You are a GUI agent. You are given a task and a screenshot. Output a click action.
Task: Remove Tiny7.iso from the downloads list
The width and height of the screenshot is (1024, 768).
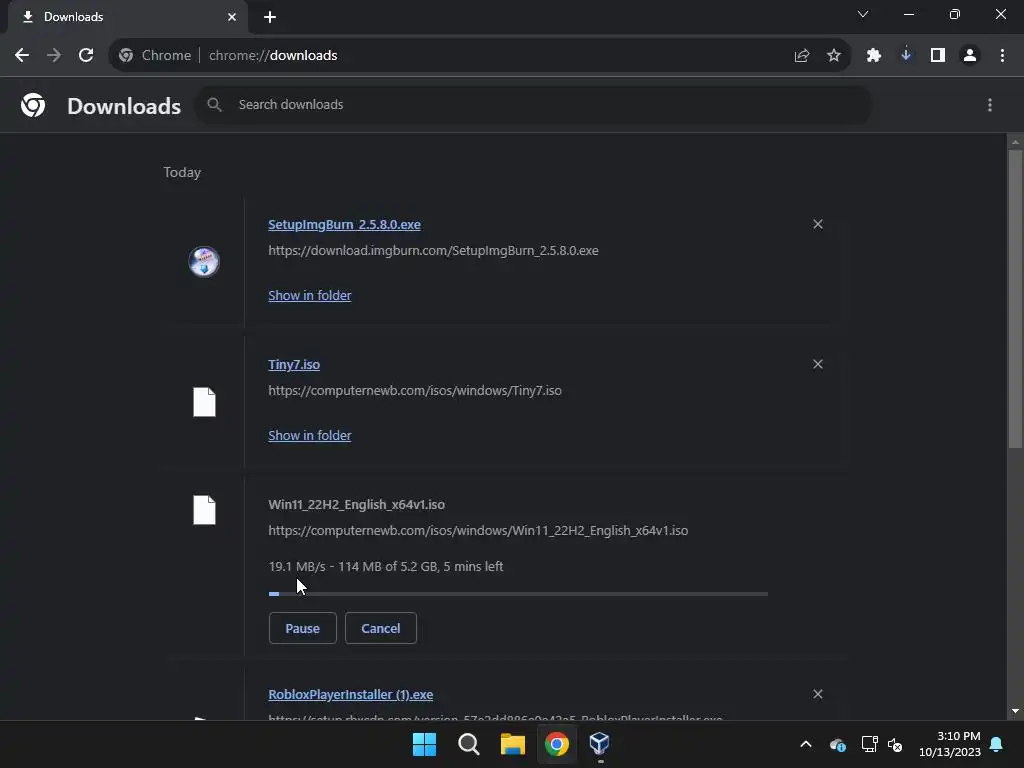pyautogui.click(x=818, y=364)
